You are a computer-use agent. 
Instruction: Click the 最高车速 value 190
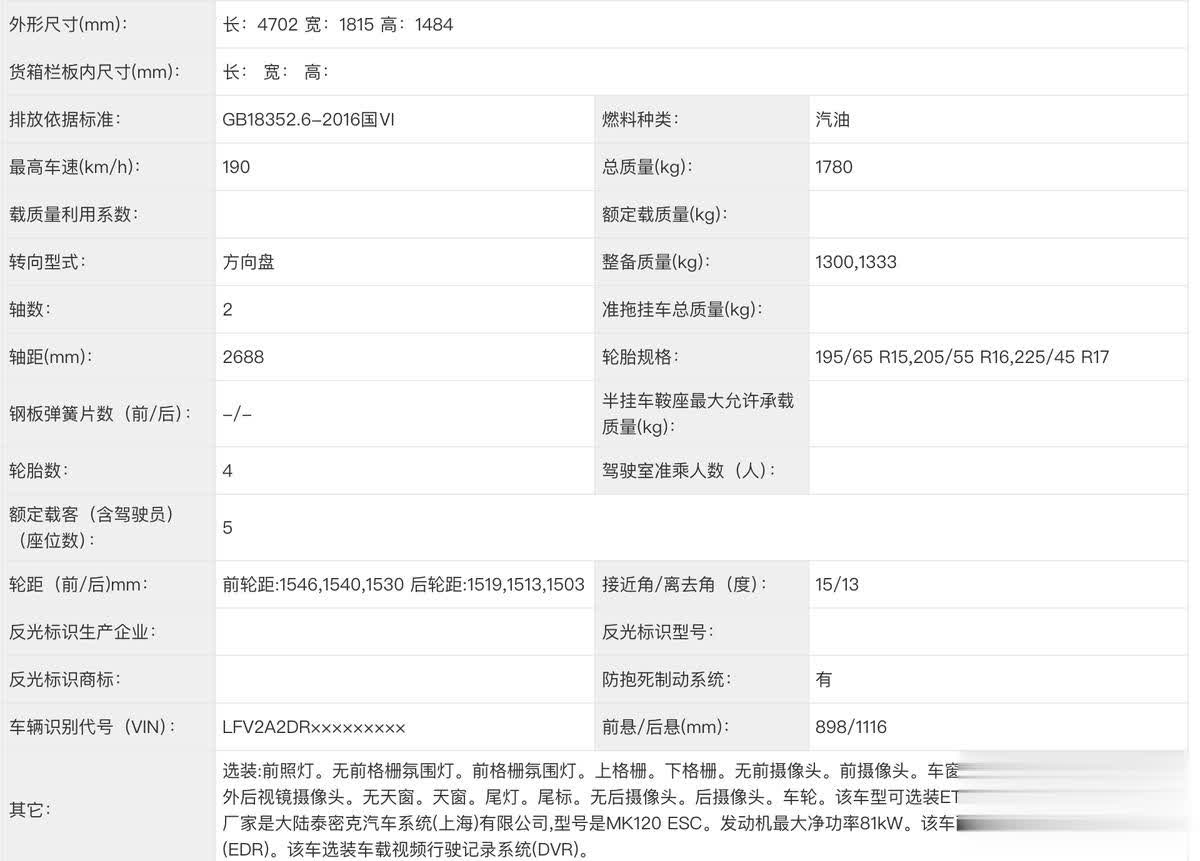coord(236,167)
